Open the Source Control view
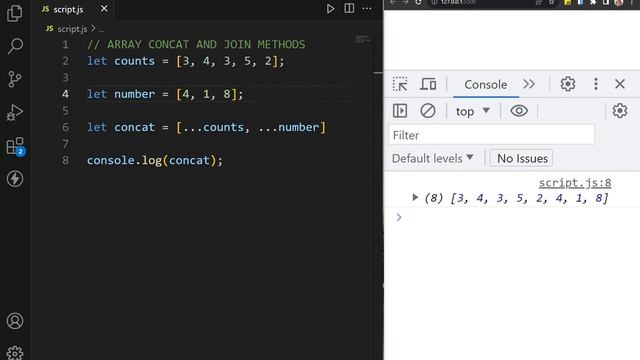 15,79
